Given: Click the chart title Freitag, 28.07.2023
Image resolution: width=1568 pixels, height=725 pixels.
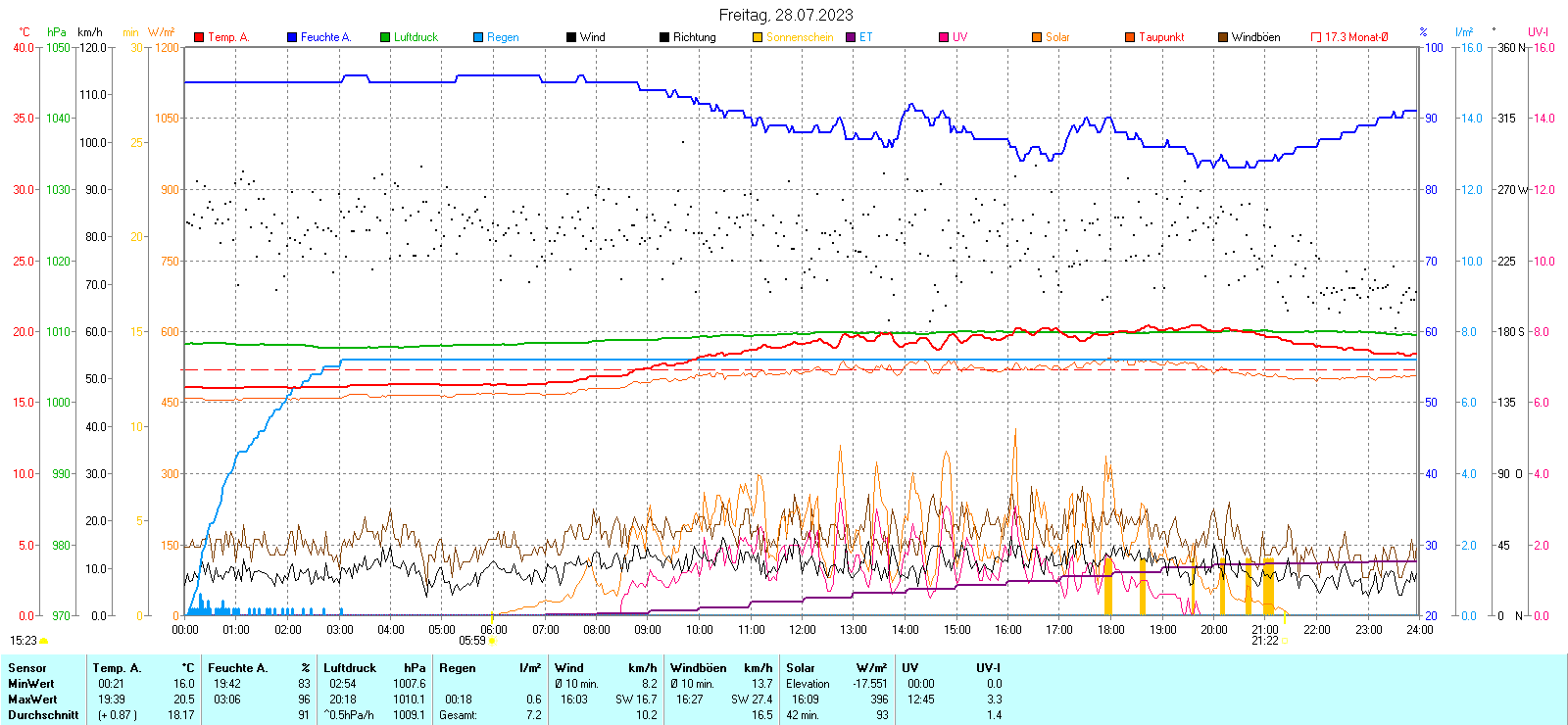Looking at the screenshot, I should 785,15.
